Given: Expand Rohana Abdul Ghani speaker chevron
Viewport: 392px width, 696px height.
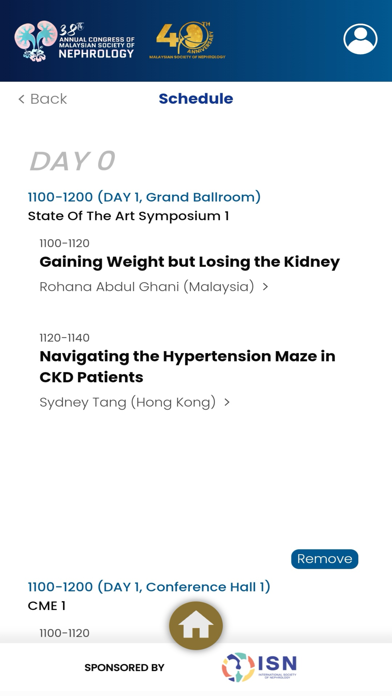Looking at the screenshot, I should click(x=265, y=287).
